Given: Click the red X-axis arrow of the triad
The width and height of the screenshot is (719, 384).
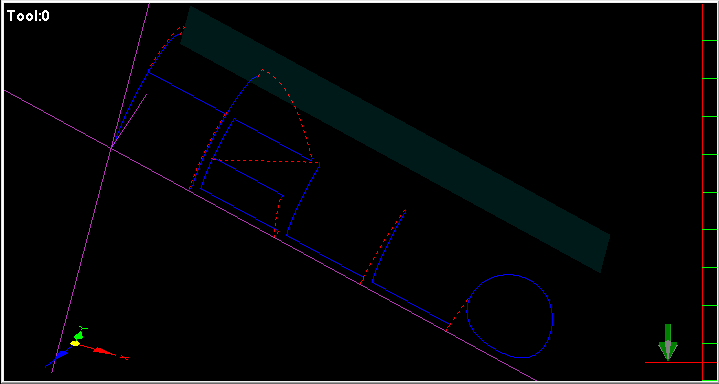Looking at the screenshot, I should coord(103,351).
